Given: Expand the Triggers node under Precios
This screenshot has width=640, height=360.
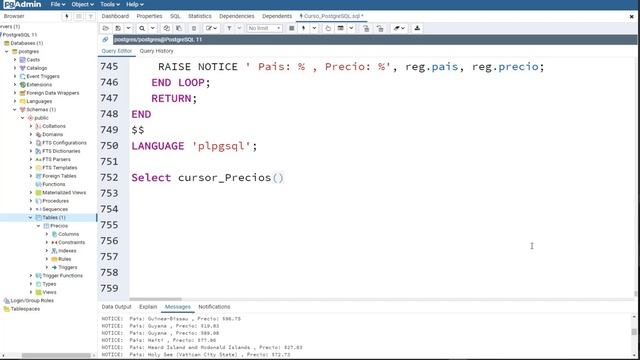Looking at the screenshot, I should pos(47,267).
